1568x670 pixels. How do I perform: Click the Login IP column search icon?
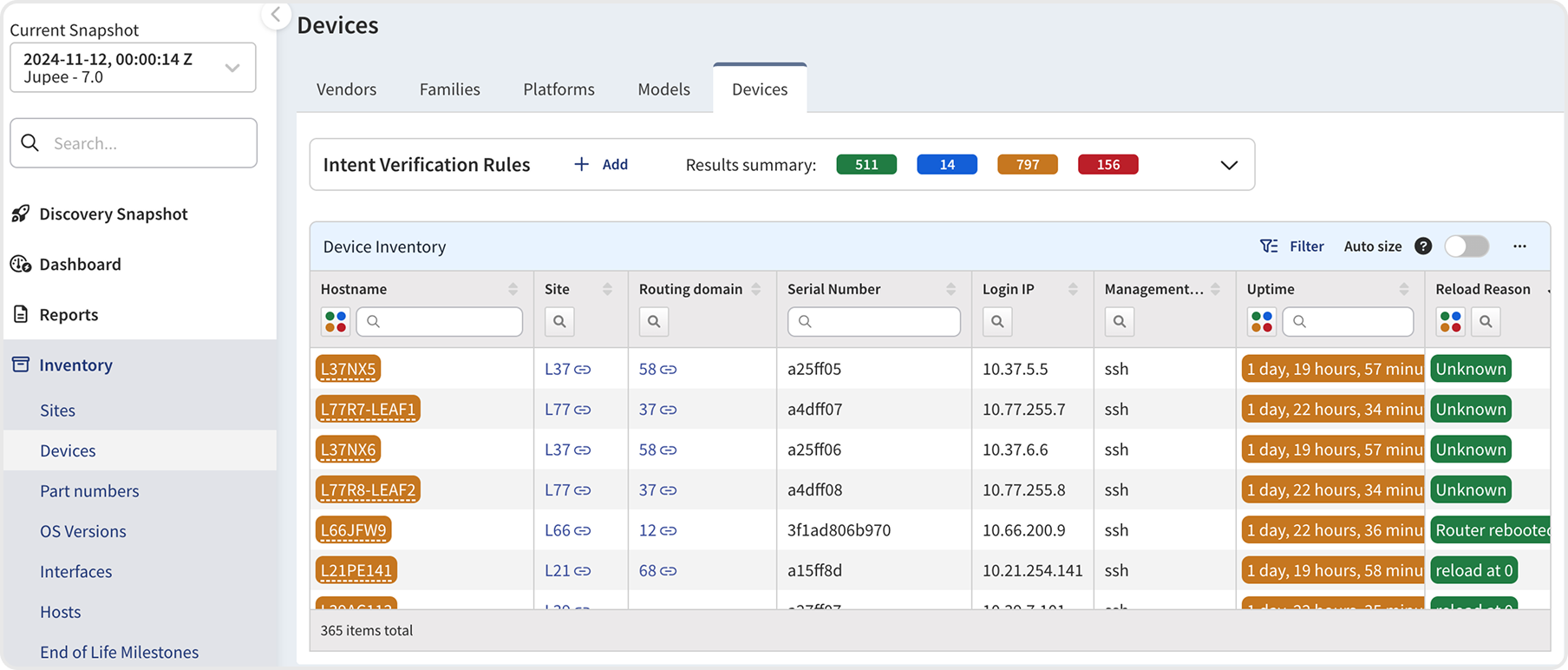[x=997, y=322]
